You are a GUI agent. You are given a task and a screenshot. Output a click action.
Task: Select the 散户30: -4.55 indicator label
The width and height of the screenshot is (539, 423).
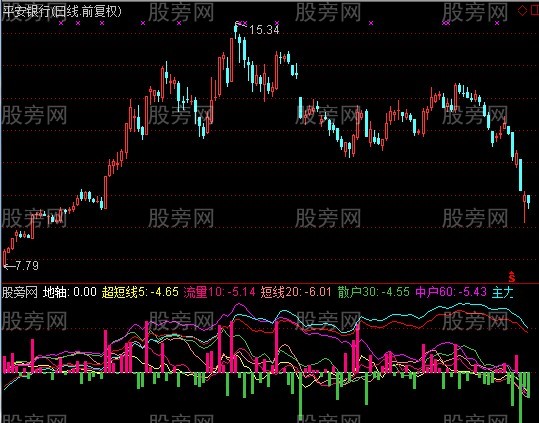[x=374, y=292]
